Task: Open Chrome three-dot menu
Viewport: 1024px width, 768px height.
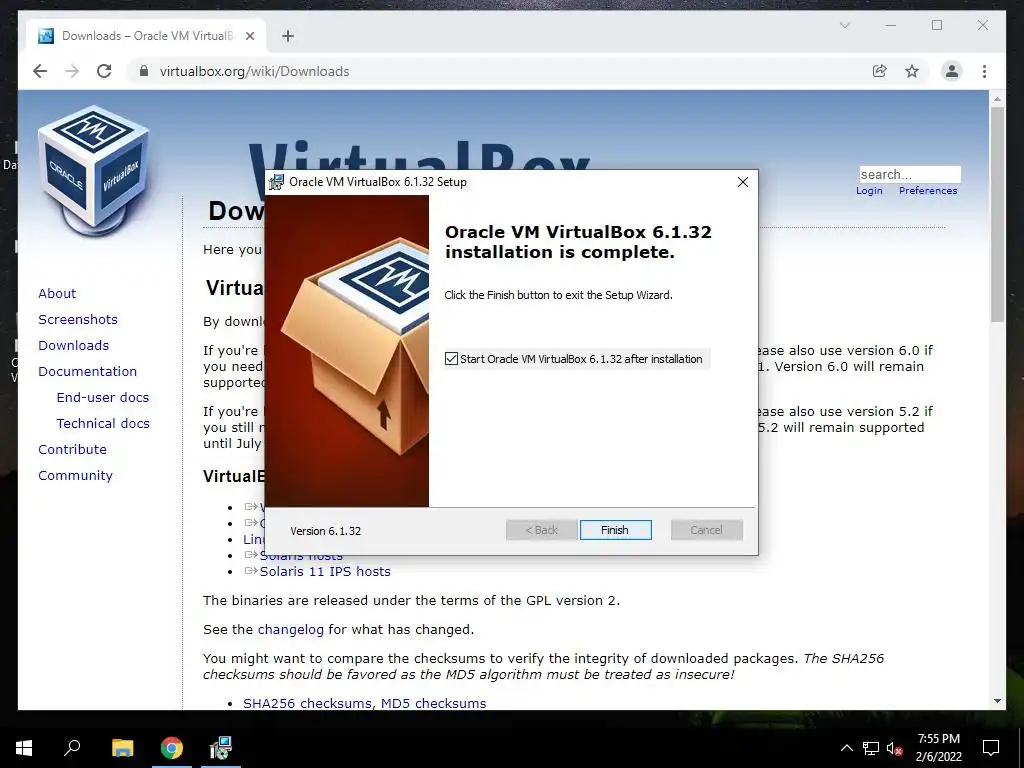Action: point(984,71)
